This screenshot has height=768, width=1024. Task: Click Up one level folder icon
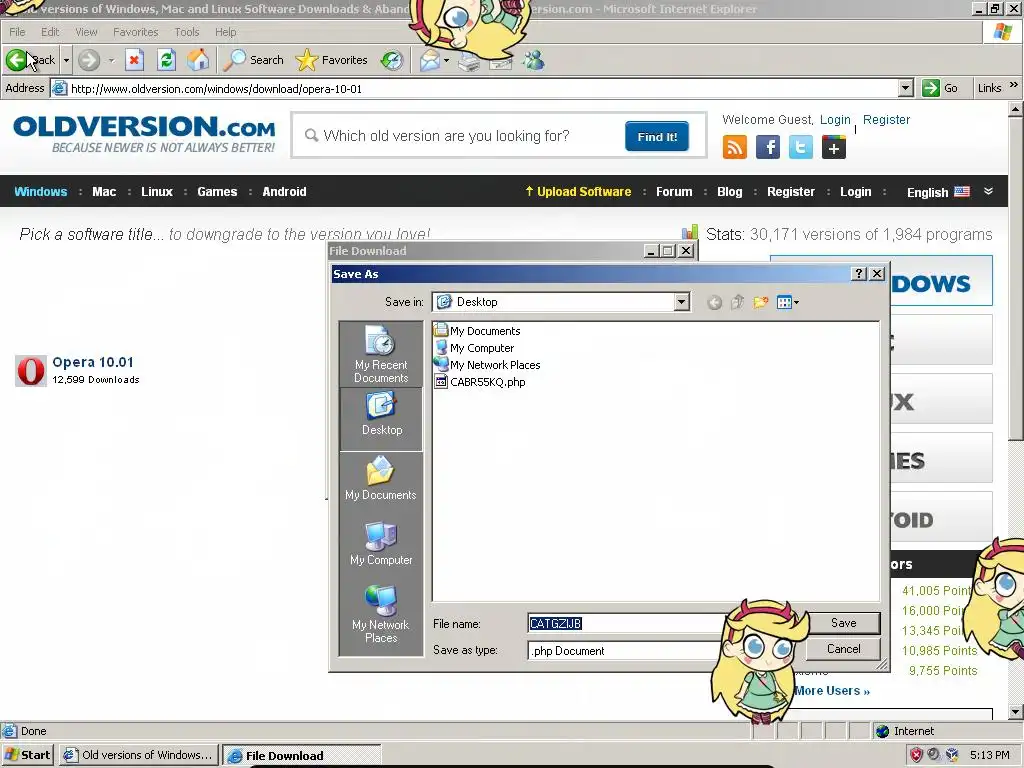737,302
